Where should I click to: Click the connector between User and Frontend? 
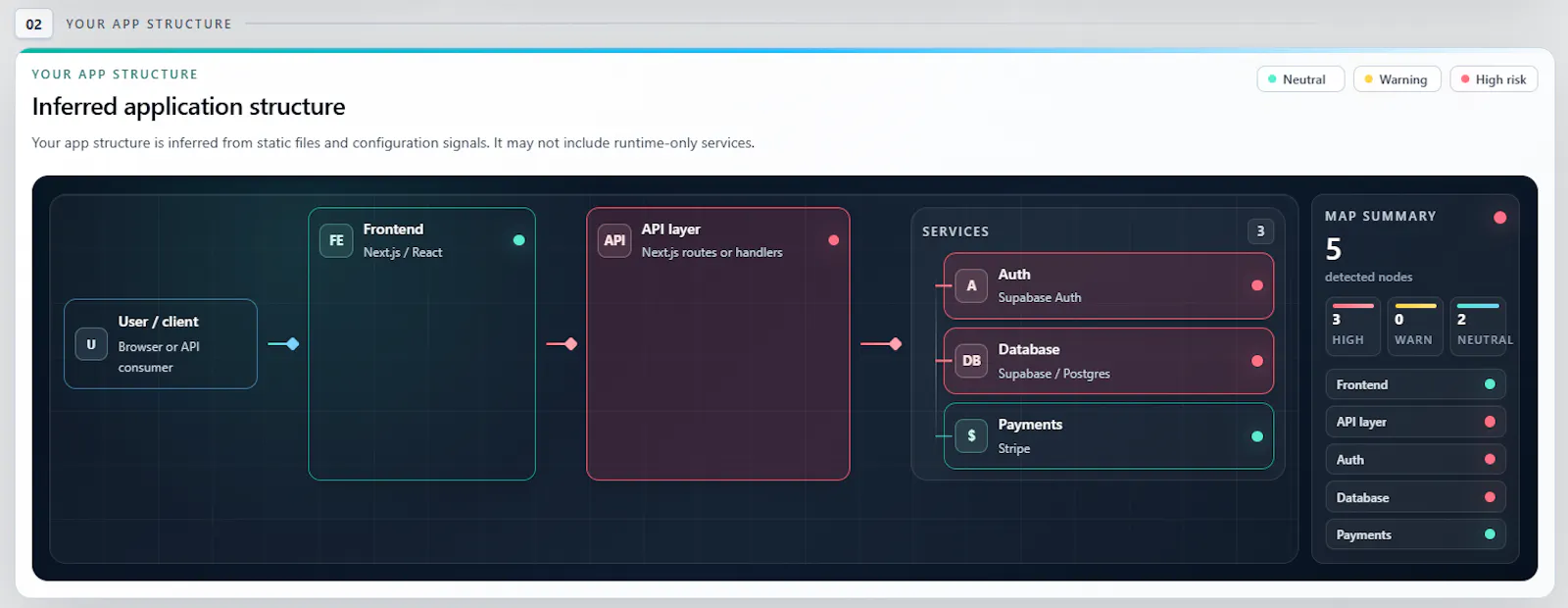coord(283,344)
